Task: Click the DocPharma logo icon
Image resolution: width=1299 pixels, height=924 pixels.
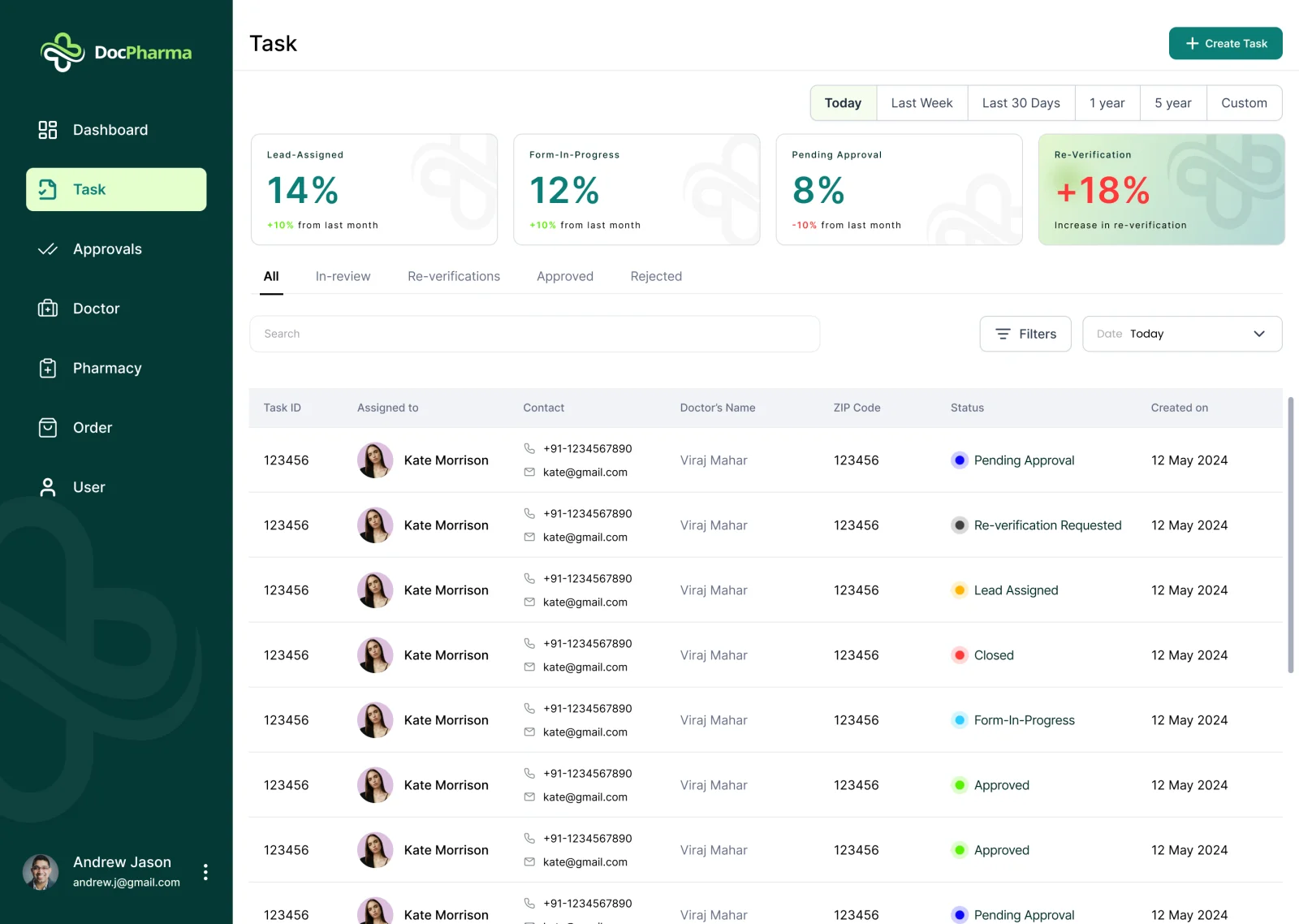Action: click(x=63, y=52)
